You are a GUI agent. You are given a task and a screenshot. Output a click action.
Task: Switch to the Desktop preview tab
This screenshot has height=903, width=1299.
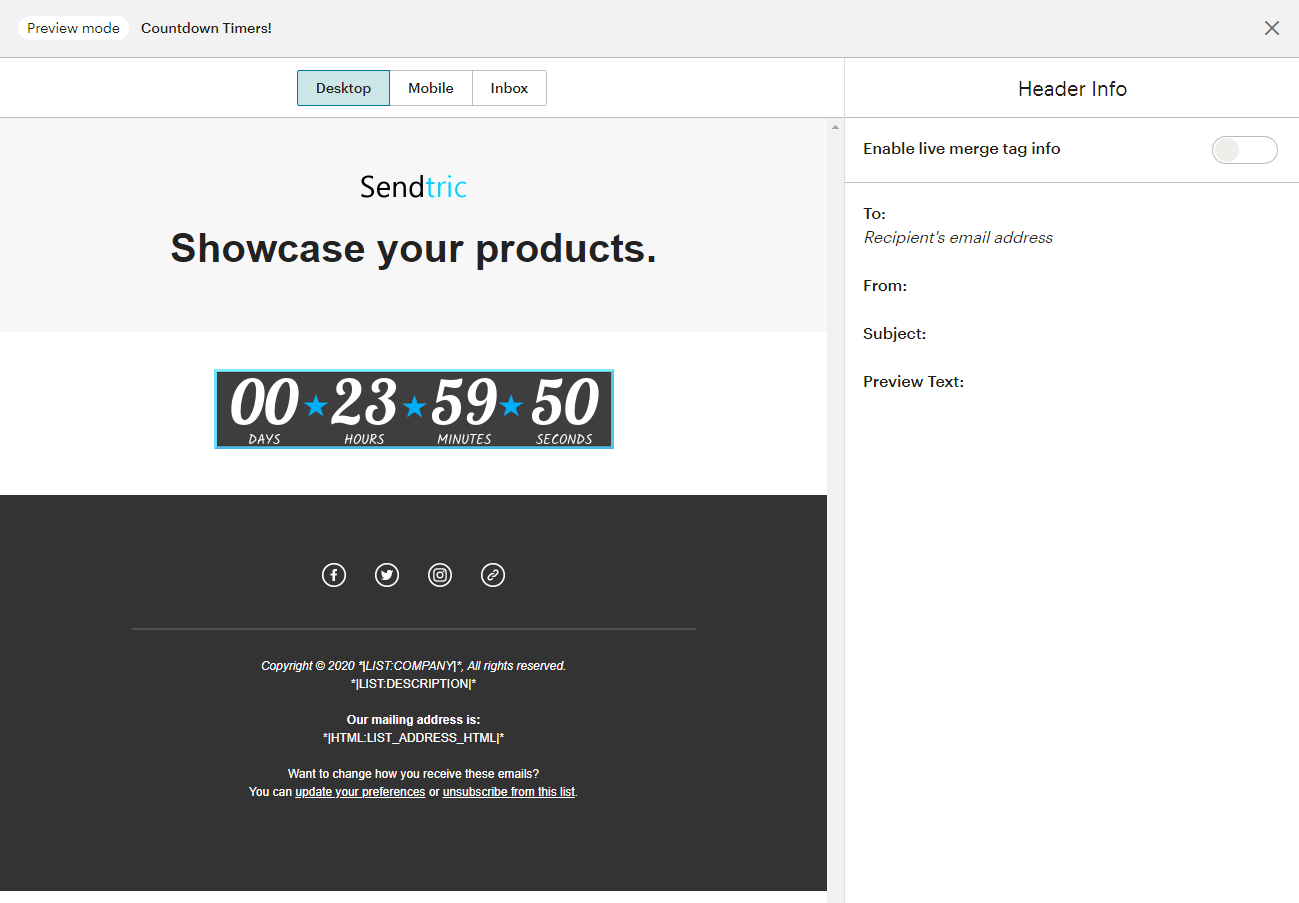tap(343, 88)
